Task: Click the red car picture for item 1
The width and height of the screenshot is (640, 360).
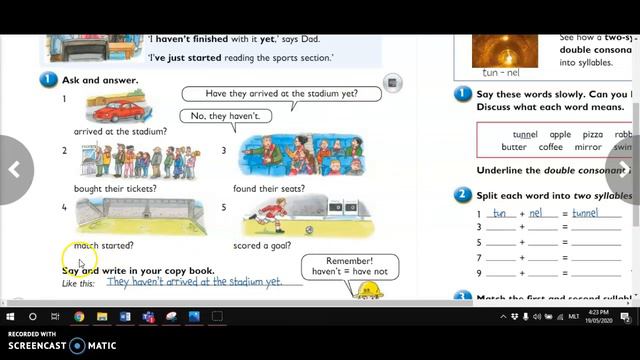Action: click(x=118, y=107)
